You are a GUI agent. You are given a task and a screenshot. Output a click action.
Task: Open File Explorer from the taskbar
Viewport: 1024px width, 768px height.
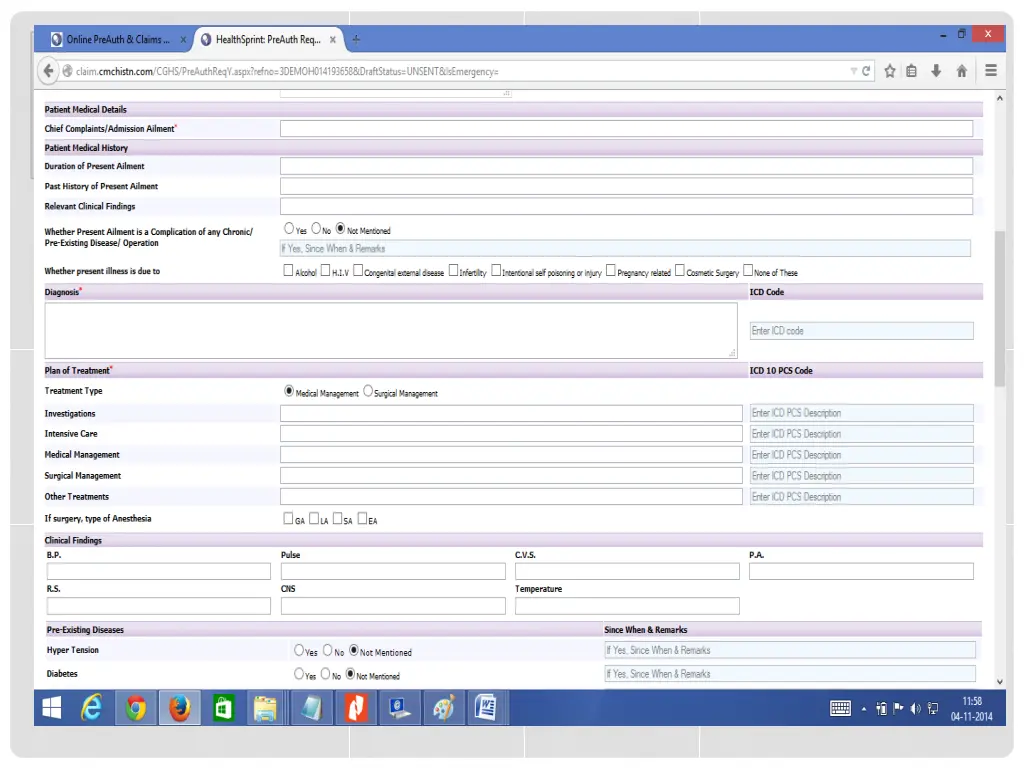pos(265,708)
